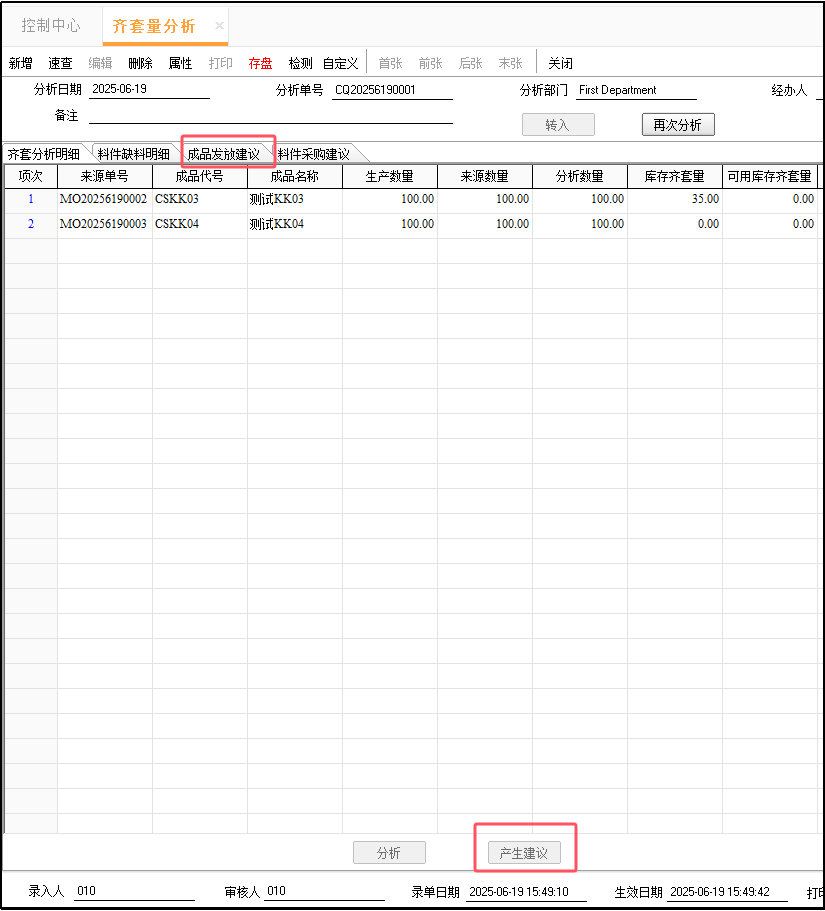Screen dimensions: 825x911
Task: Open 料件缺料明细 tab
Action: tap(133, 154)
